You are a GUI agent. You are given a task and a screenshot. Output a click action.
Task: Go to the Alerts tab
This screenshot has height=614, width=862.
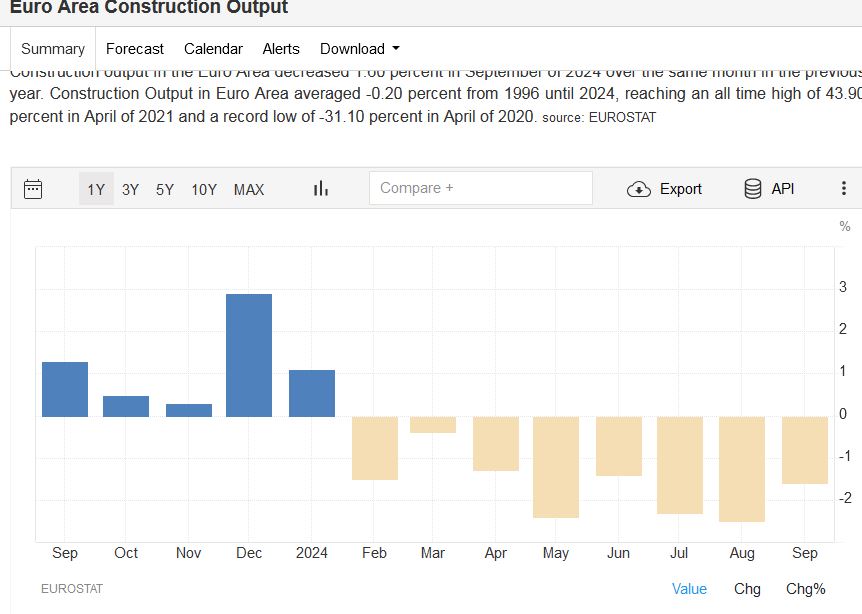coord(281,49)
